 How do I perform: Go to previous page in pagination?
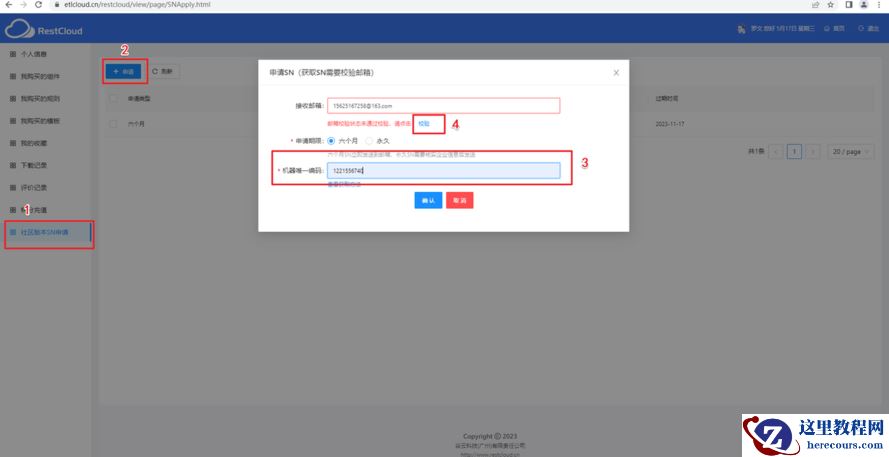point(776,151)
